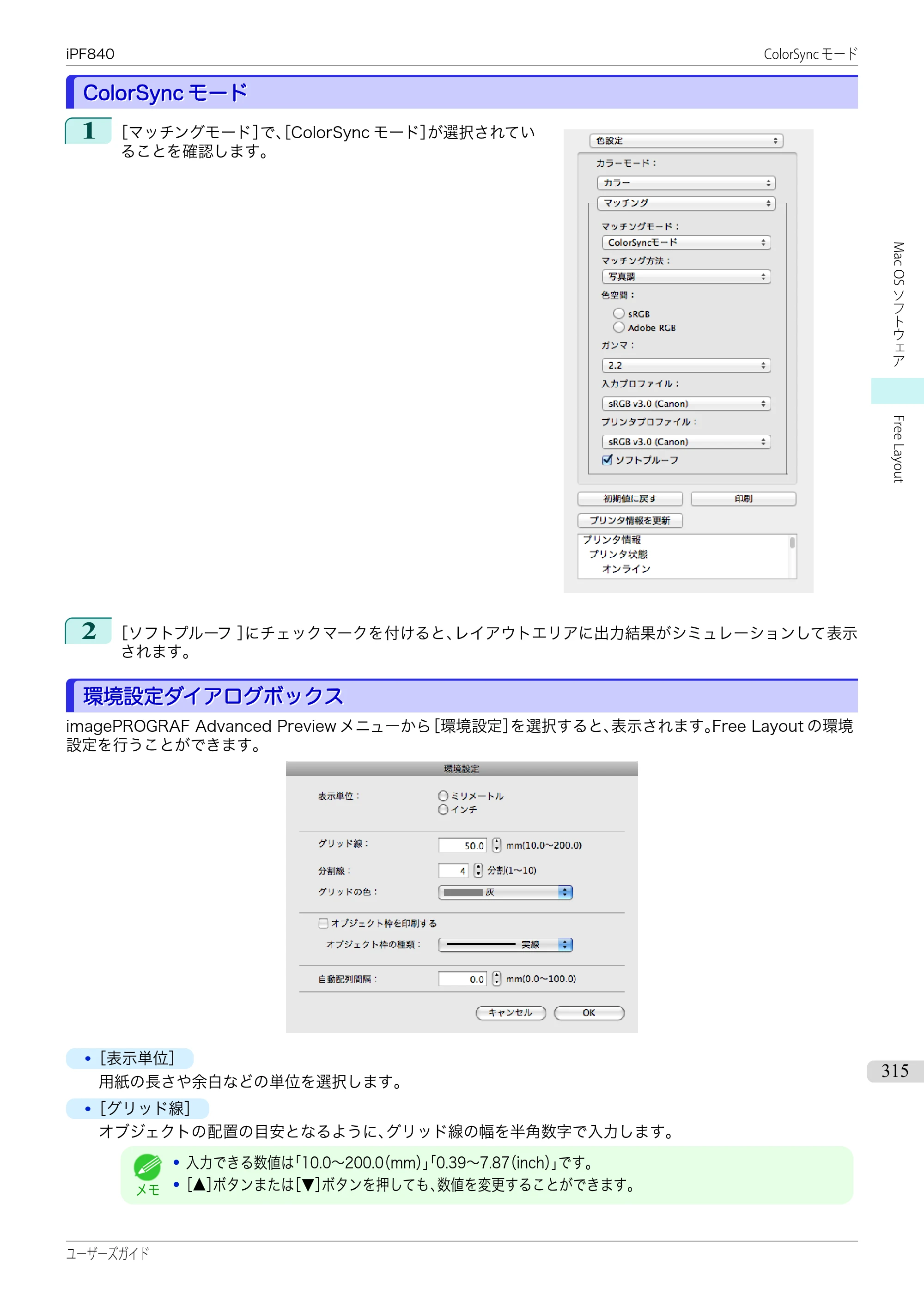Click the page number 315 marker

pyautogui.click(x=895, y=1071)
